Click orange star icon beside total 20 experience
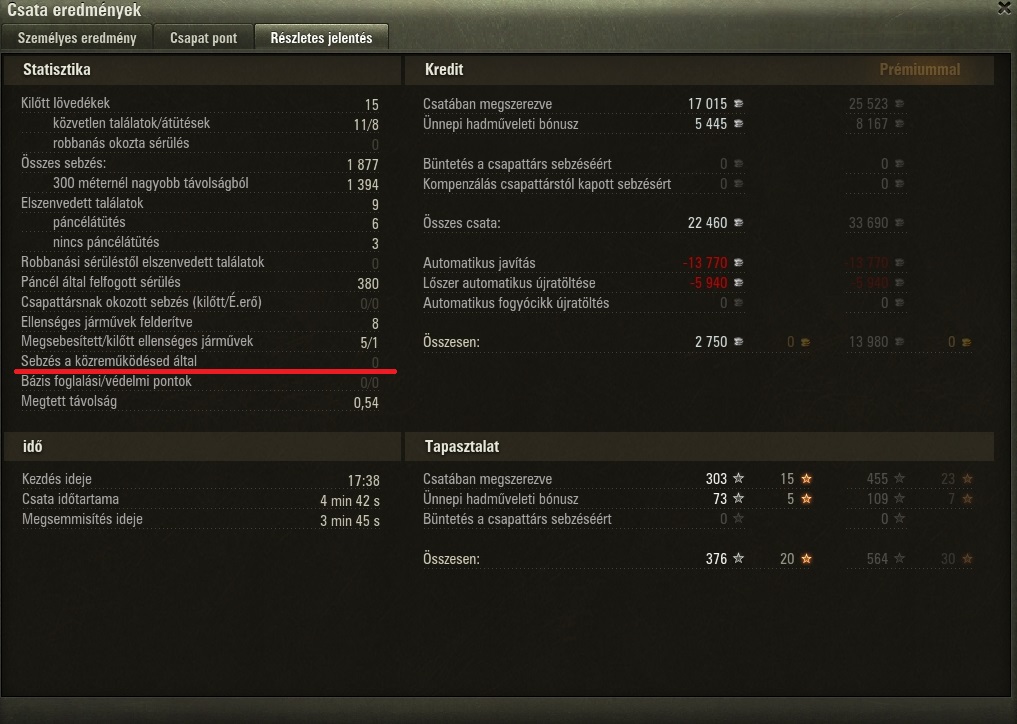This screenshot has width=1017, height=724. 806,558
